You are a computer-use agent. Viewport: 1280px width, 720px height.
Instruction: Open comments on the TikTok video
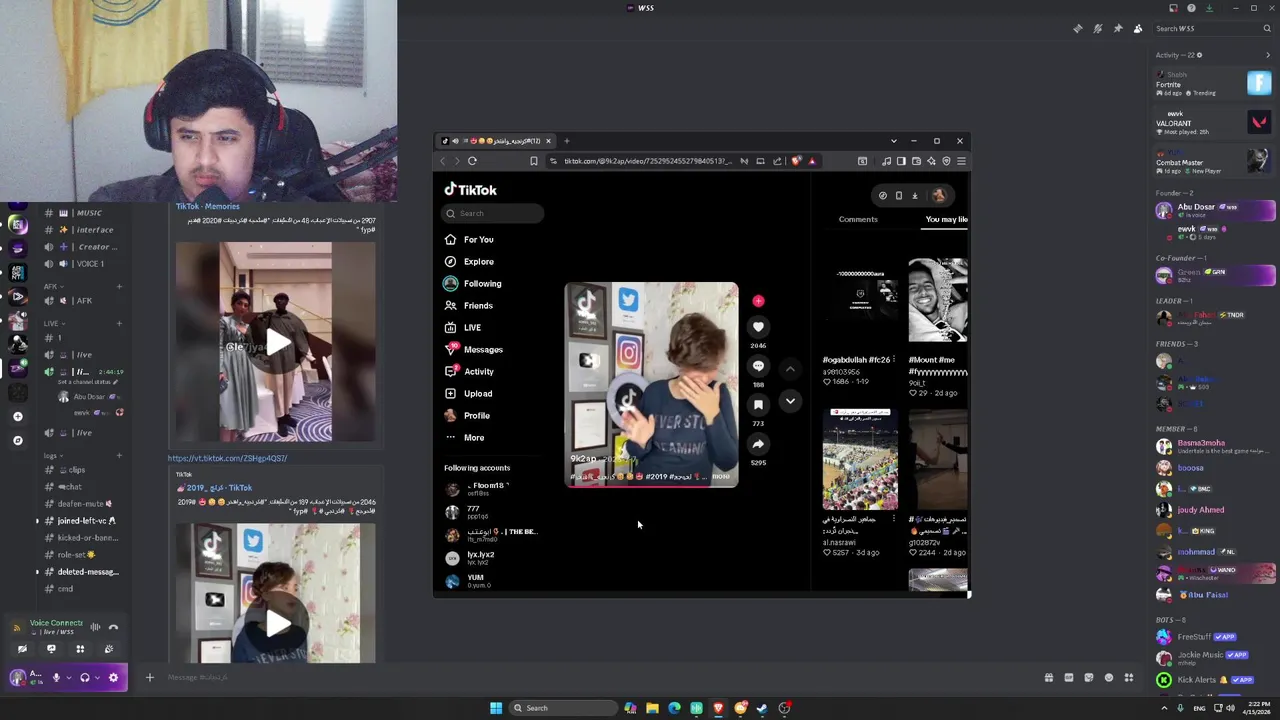click(x=758, y=366)
